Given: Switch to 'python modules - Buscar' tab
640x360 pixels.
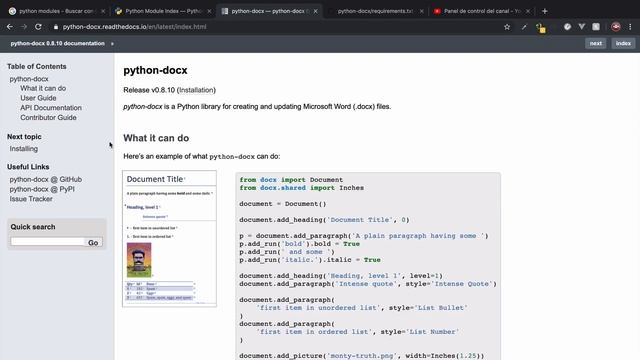Looking at the screenshot, I should click(55, 11).
